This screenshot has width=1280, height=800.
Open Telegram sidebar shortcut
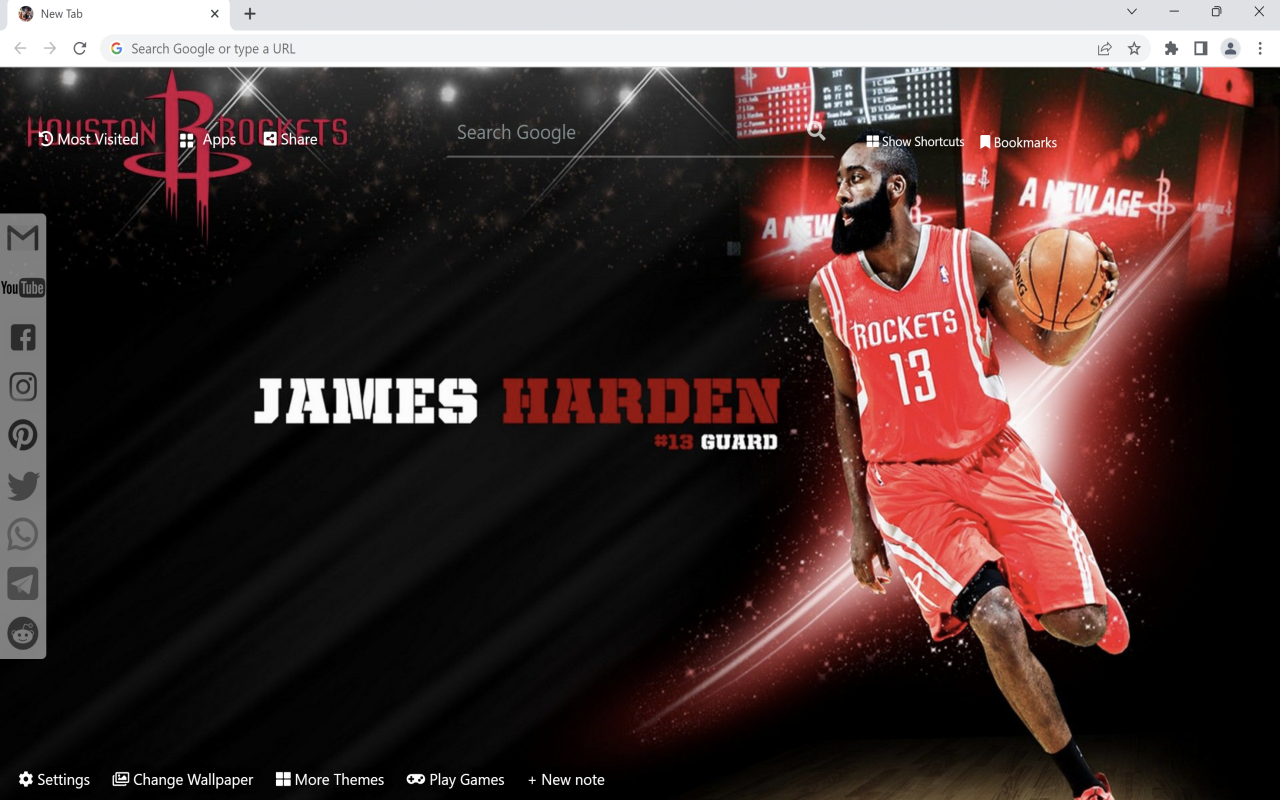coord(23,583)
